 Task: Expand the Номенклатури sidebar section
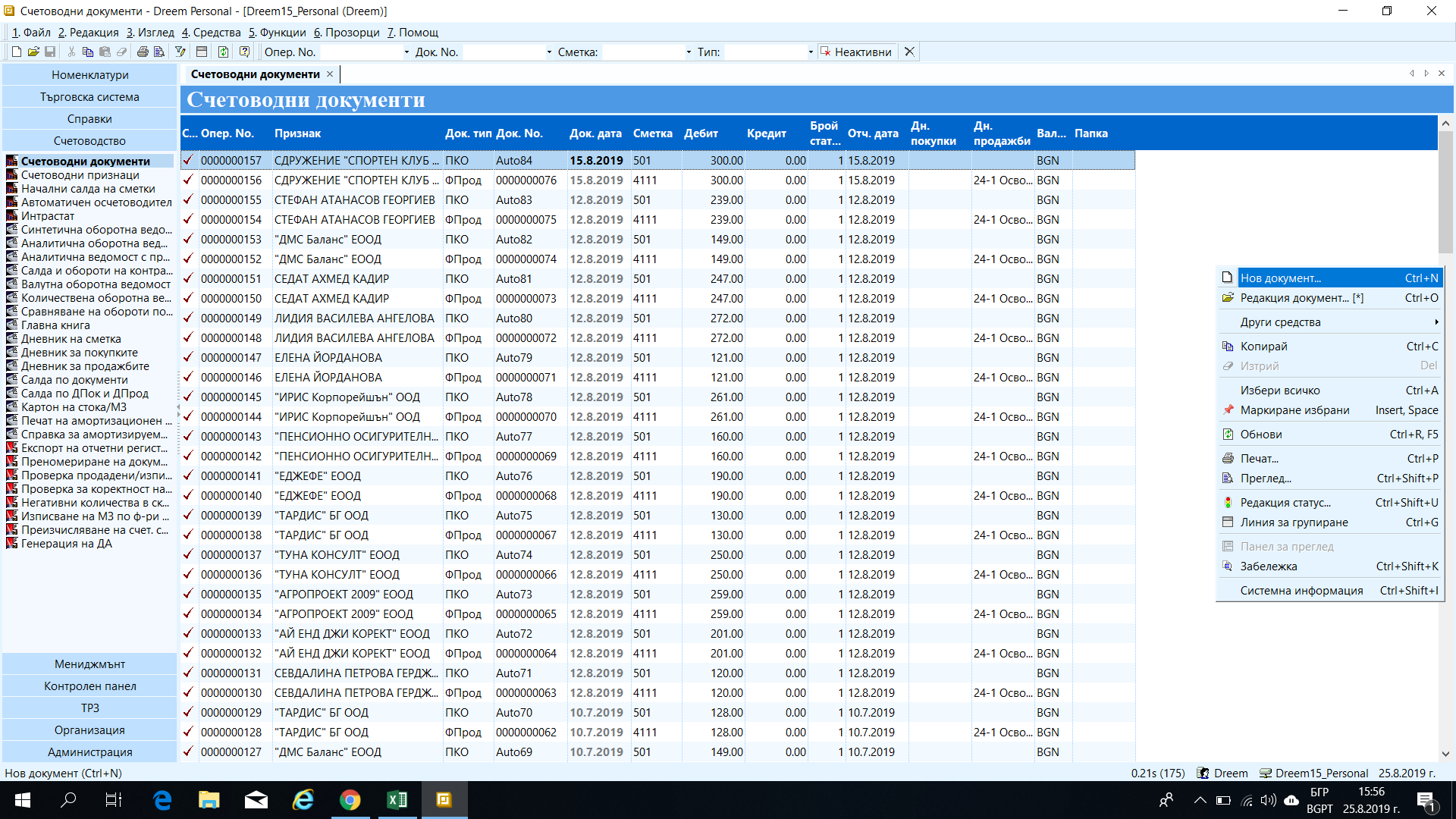pyautogui.click(x=89, y=74)
